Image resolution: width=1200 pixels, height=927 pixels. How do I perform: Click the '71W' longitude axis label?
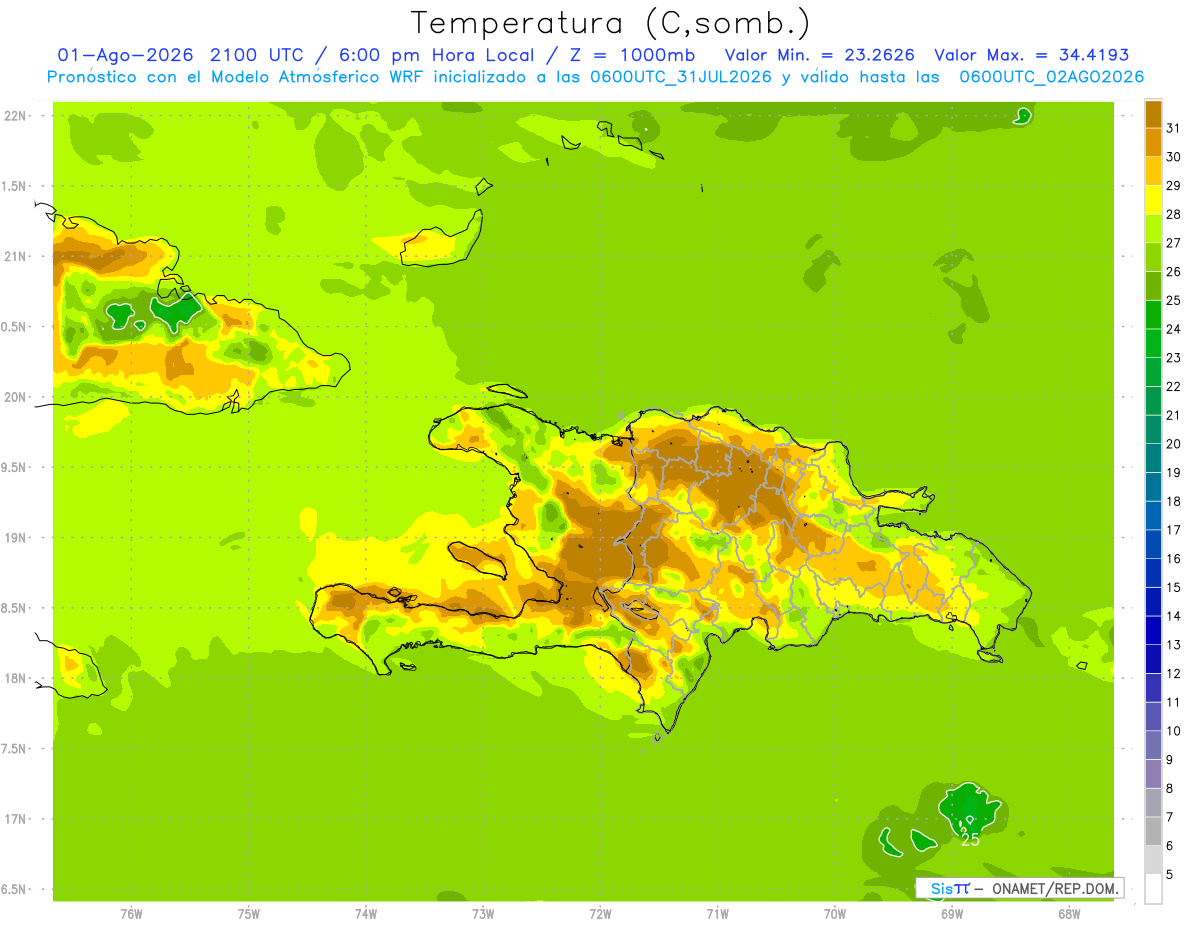[717, 914]
